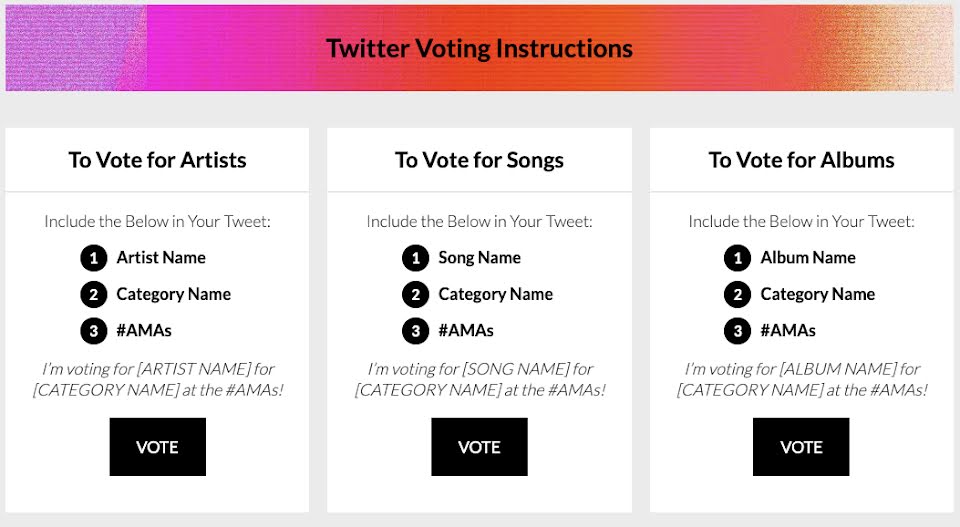Hit the VOTE button for Albums
The width and height of the screenshot is (960, 527).
[801, 447]
